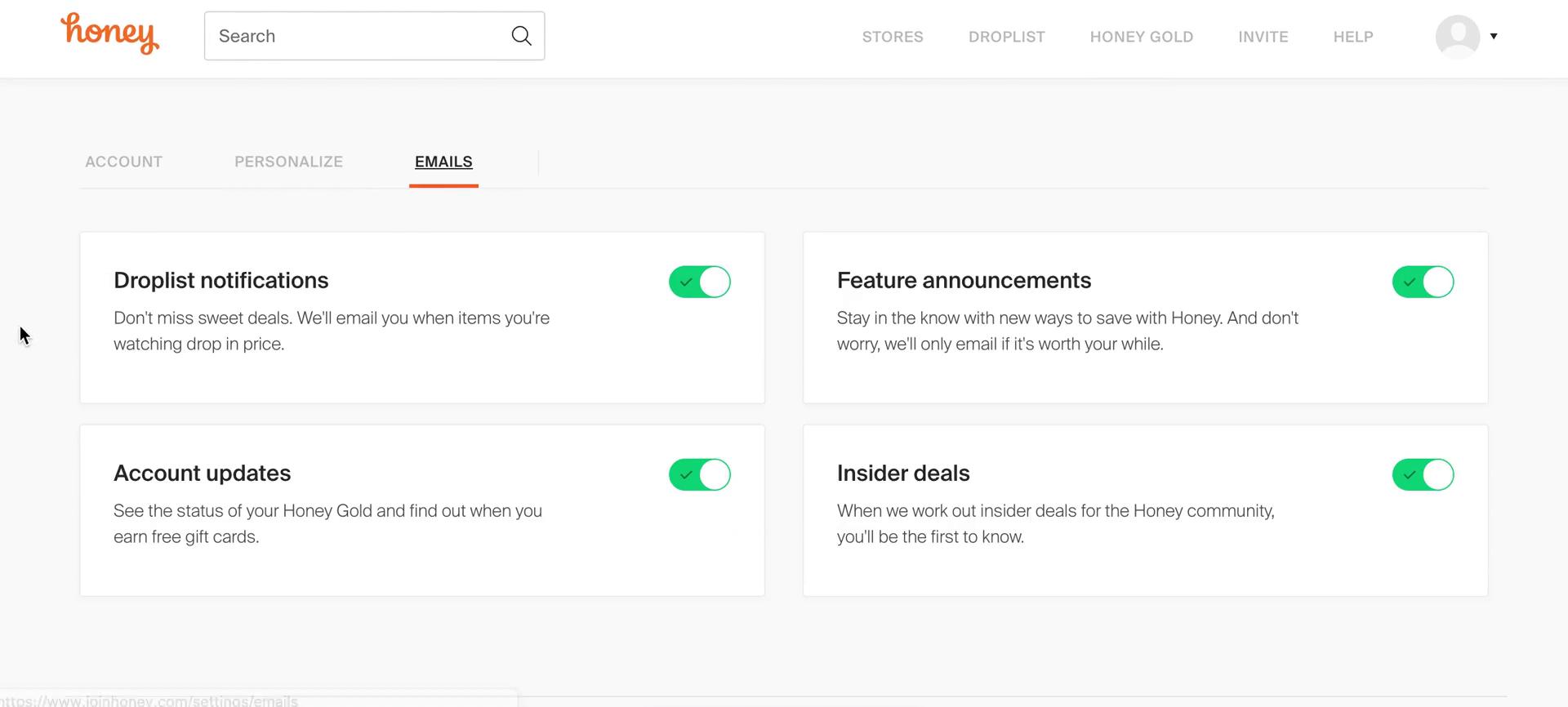The width and height of the screenshot is (1568, 707).
Task: Click the Honey logo
Action: click(109, 33)
